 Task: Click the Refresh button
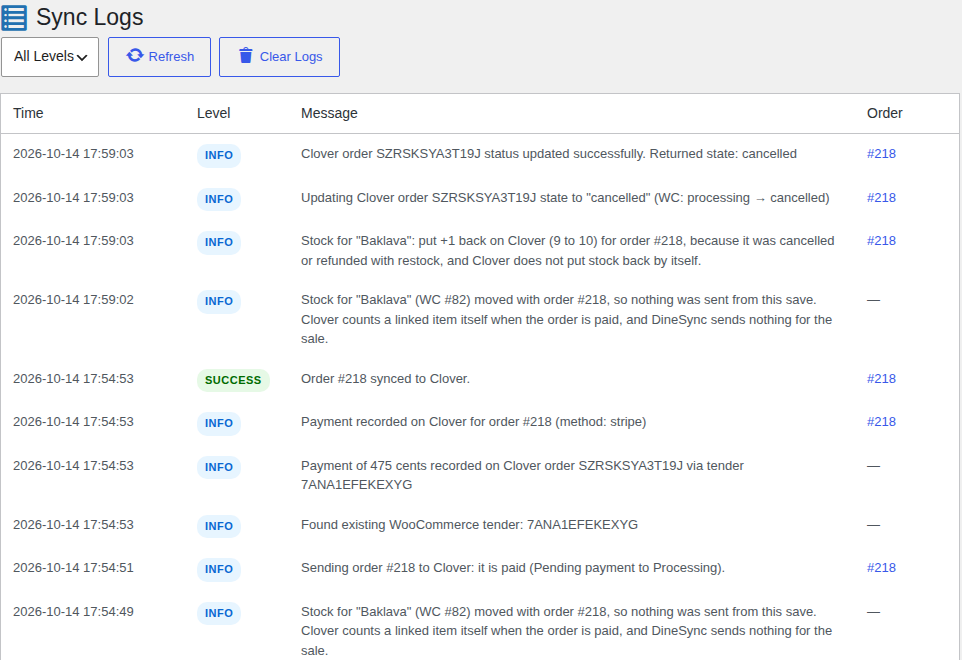[160, 57]
